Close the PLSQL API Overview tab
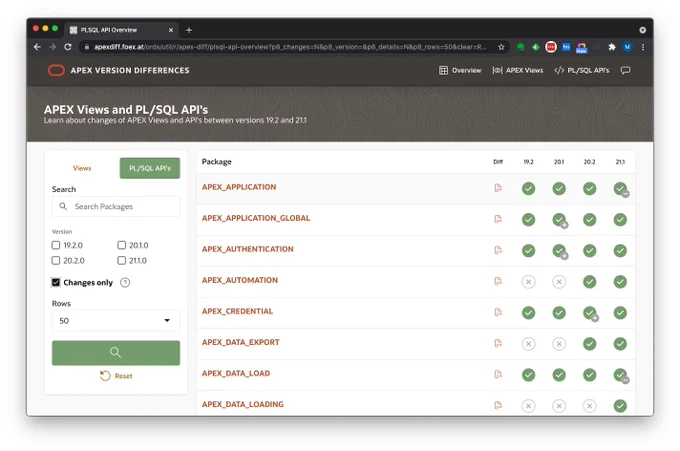The image size is (680, 451). tap(171, 30)
